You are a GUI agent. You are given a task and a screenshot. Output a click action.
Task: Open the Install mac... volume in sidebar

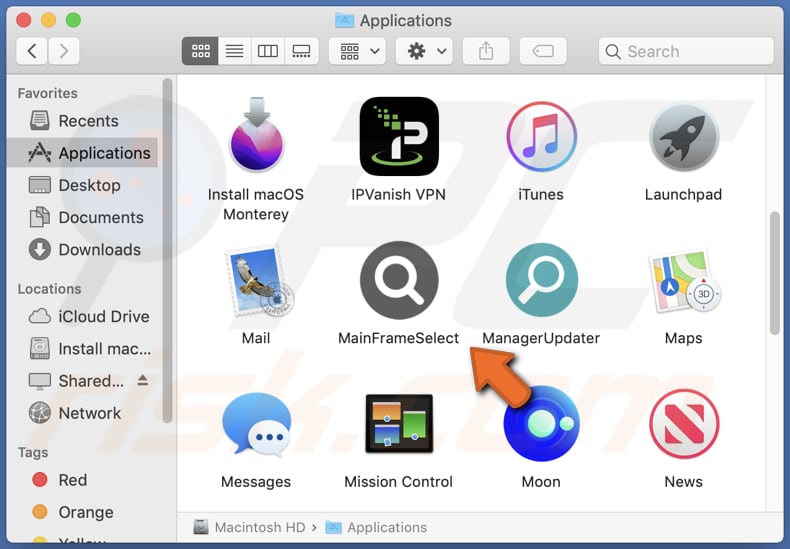(82, 349)
